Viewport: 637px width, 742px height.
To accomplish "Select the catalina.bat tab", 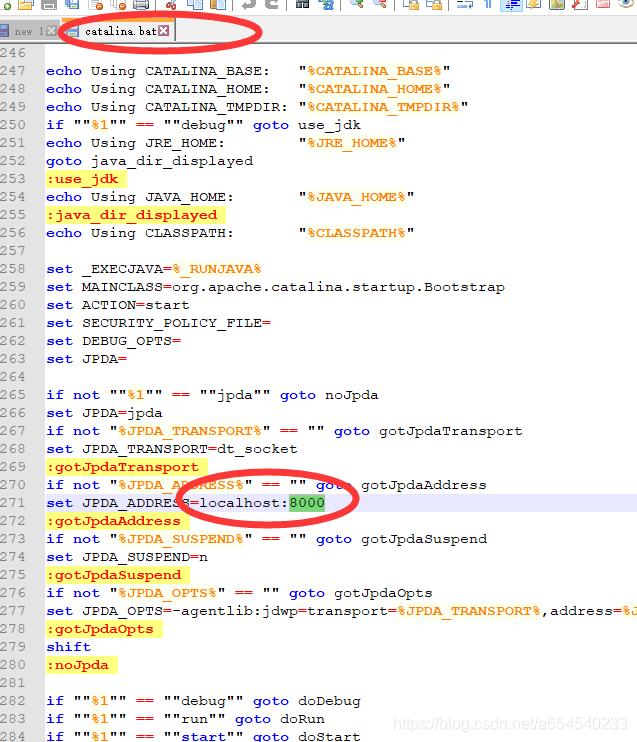I will 120,31.
